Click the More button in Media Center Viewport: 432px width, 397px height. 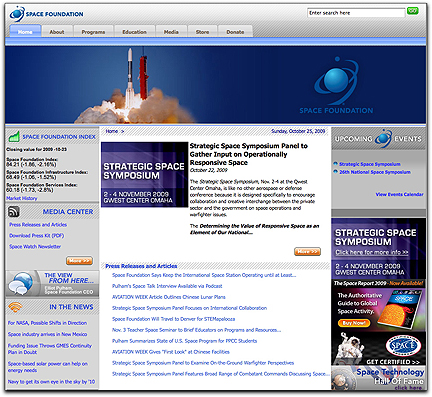(x=79, y=260)
